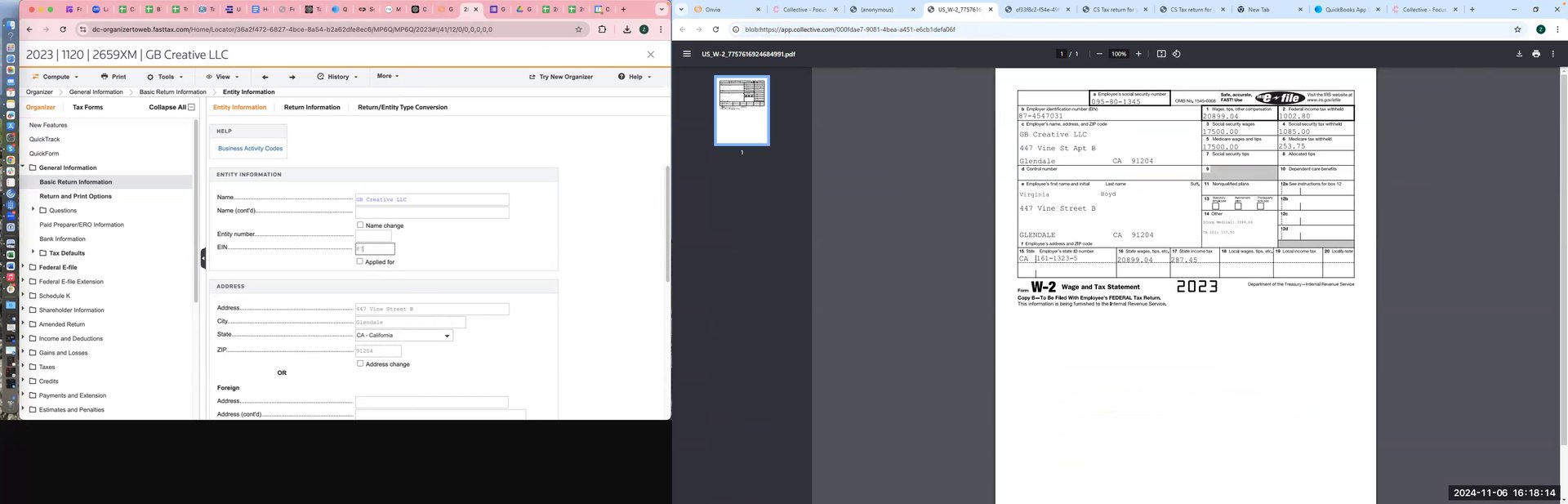Rotate the PDF counterclockwise

pos(1177,54)
